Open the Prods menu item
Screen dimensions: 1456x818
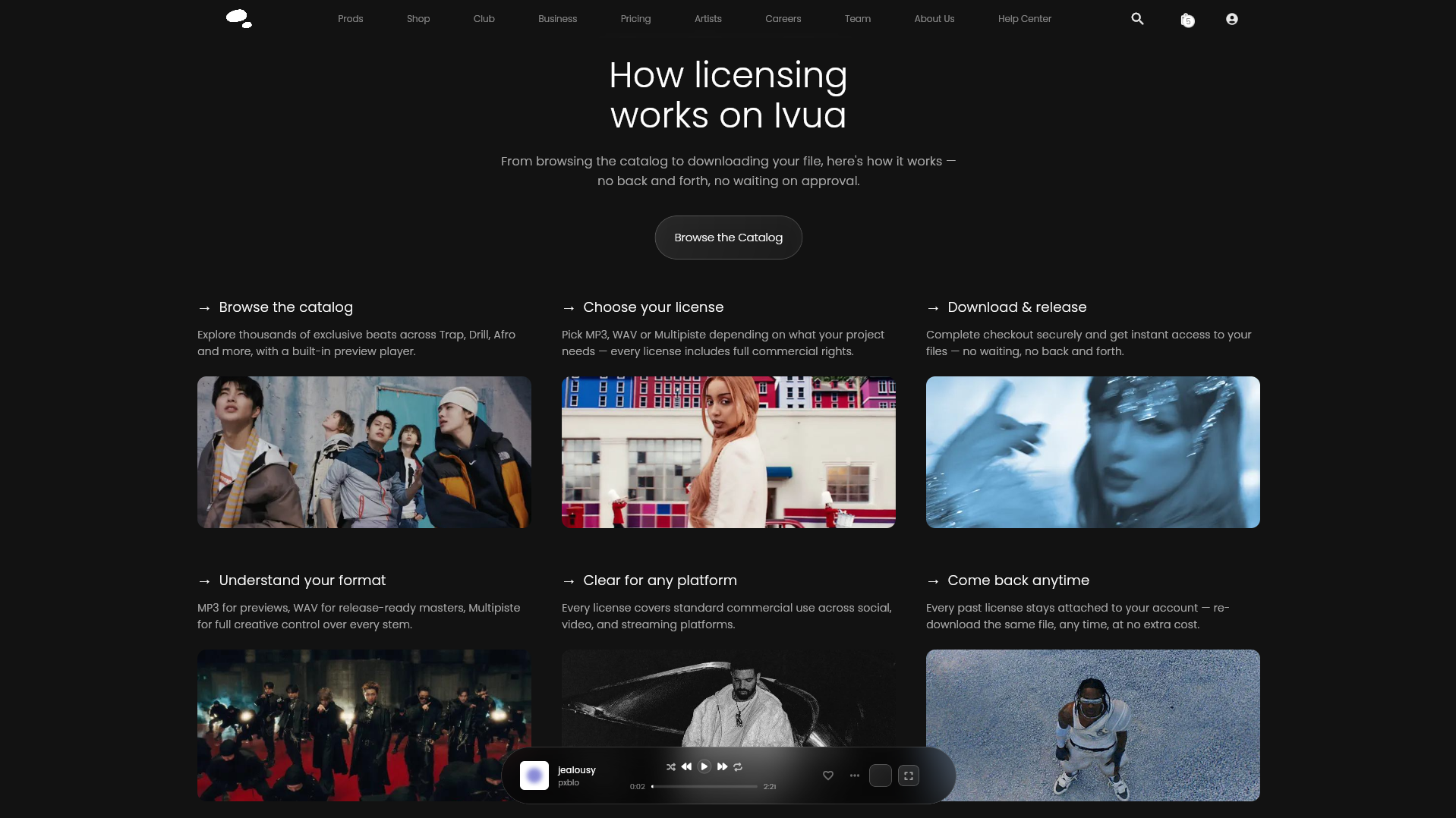pos(351,19)
